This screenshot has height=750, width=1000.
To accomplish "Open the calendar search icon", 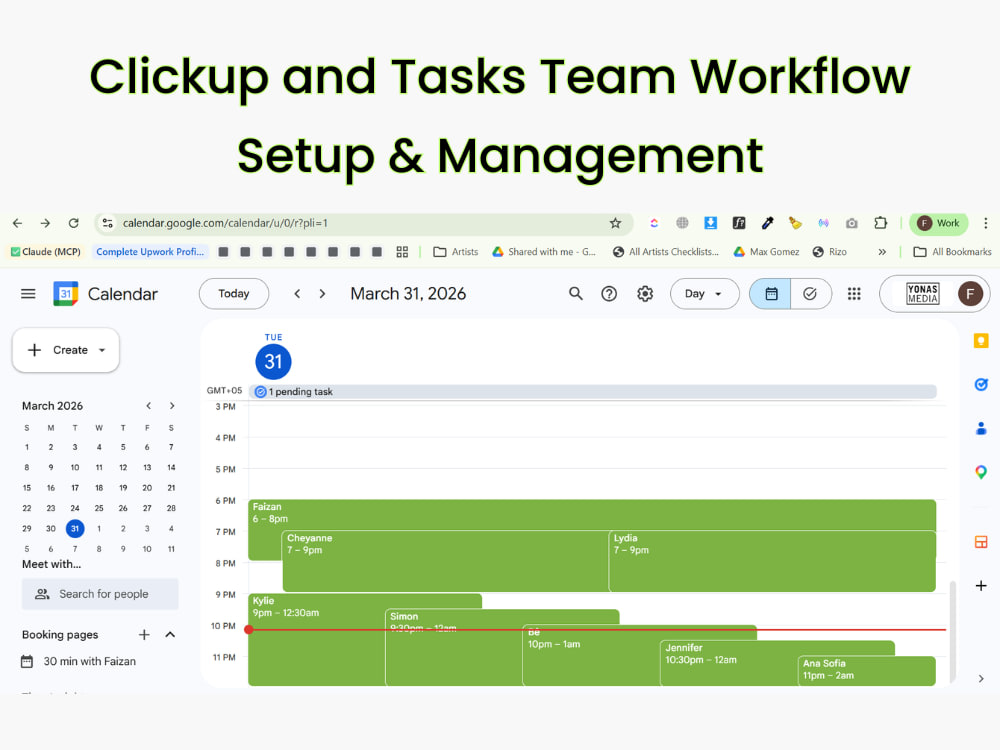I will 575,293.
